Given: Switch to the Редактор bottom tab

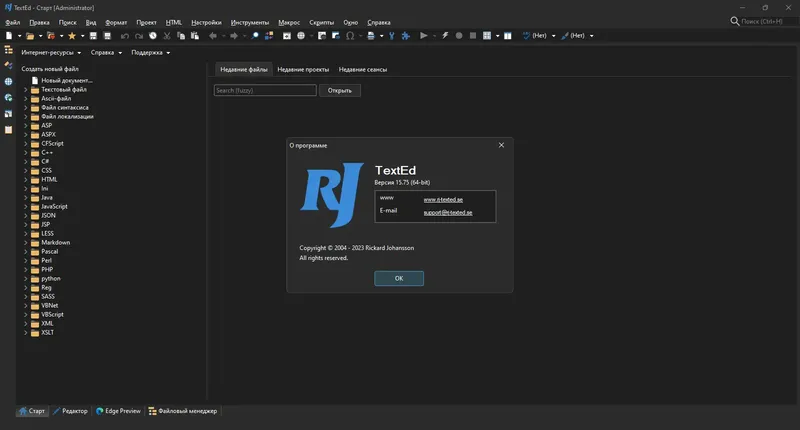Looking at the screenshot, I should (70, 411).
